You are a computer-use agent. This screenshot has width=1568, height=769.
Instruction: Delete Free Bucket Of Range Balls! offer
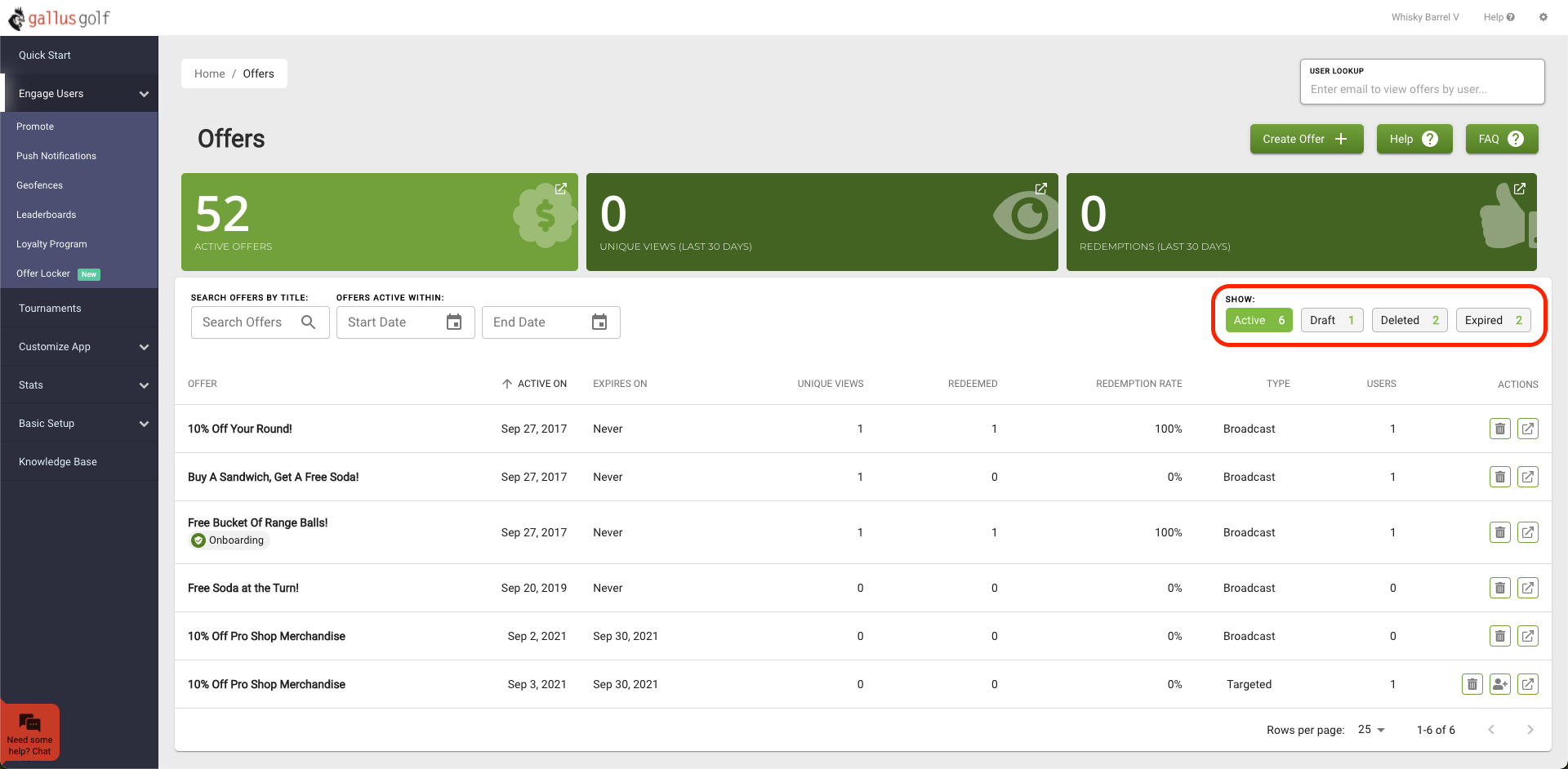coord(1500,532)
